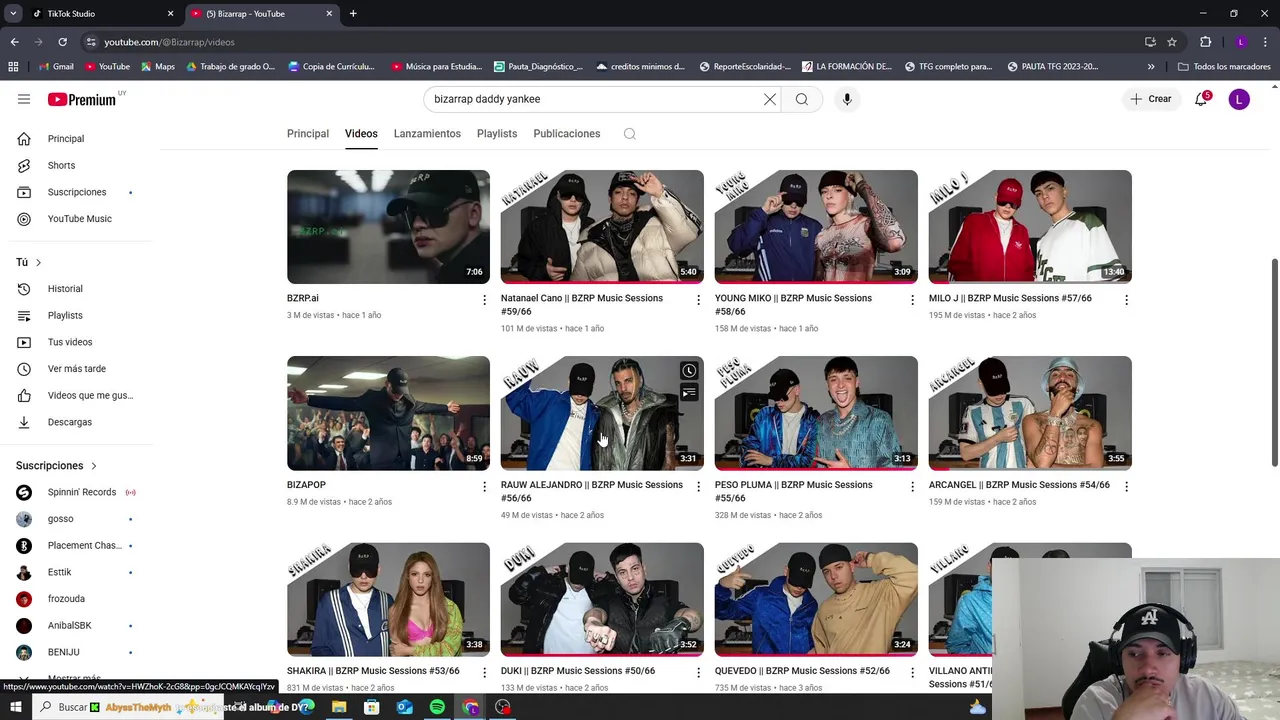
Task: Open options menu for BZRP.ai video
Action: pos(484,300)
